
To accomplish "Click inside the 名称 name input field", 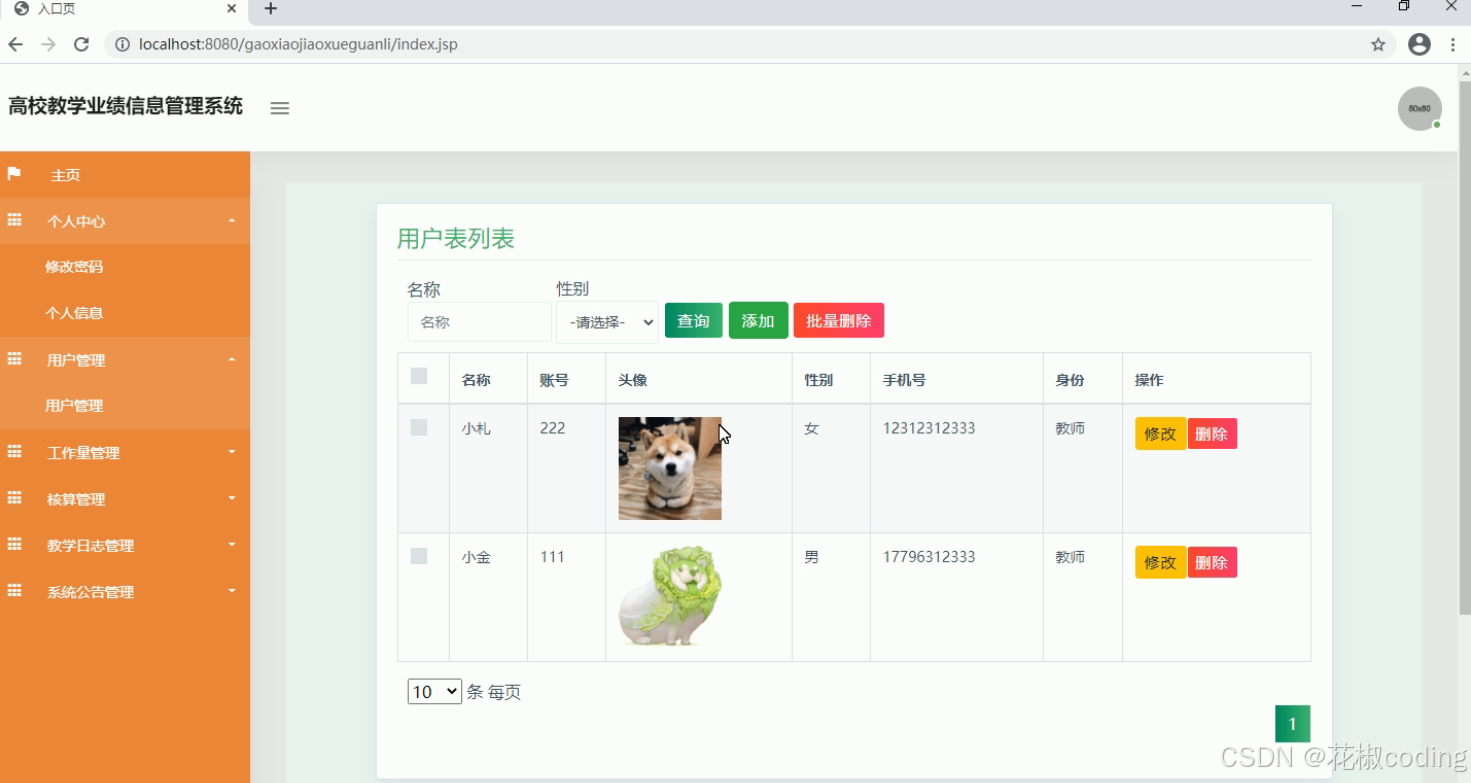I will [479, 322].
